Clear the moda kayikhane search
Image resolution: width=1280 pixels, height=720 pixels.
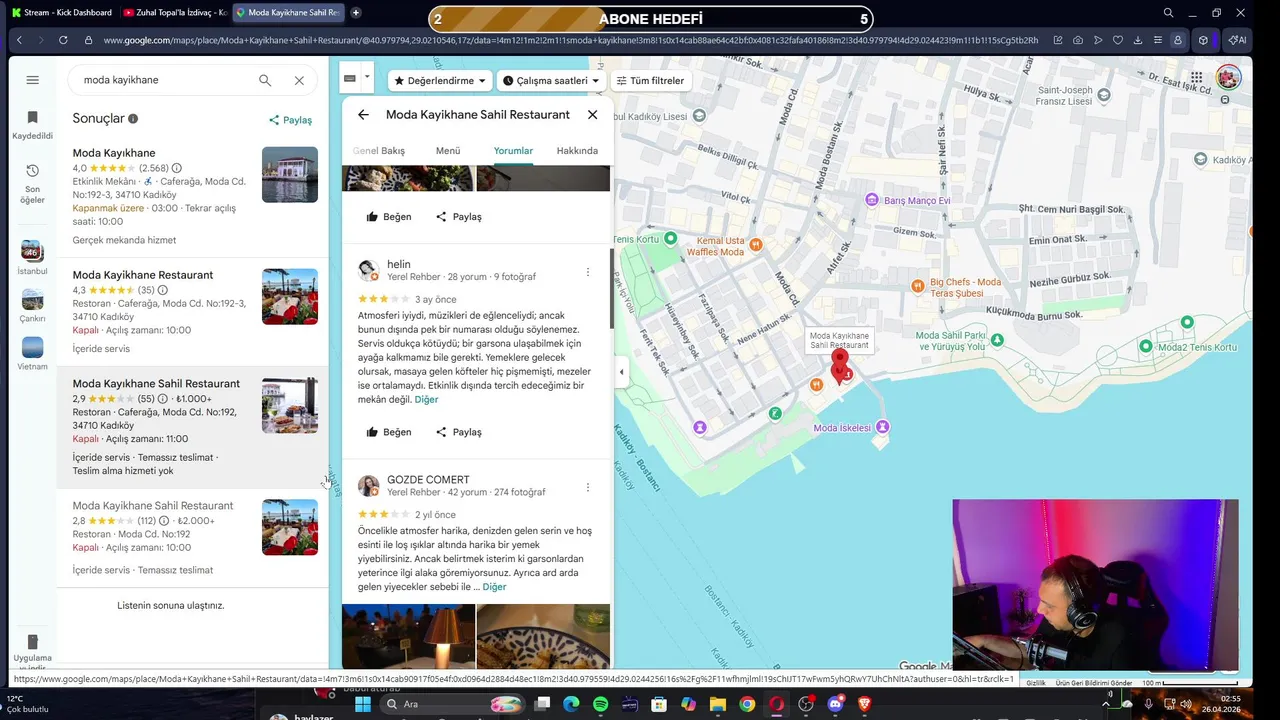[x=299, y=80]
